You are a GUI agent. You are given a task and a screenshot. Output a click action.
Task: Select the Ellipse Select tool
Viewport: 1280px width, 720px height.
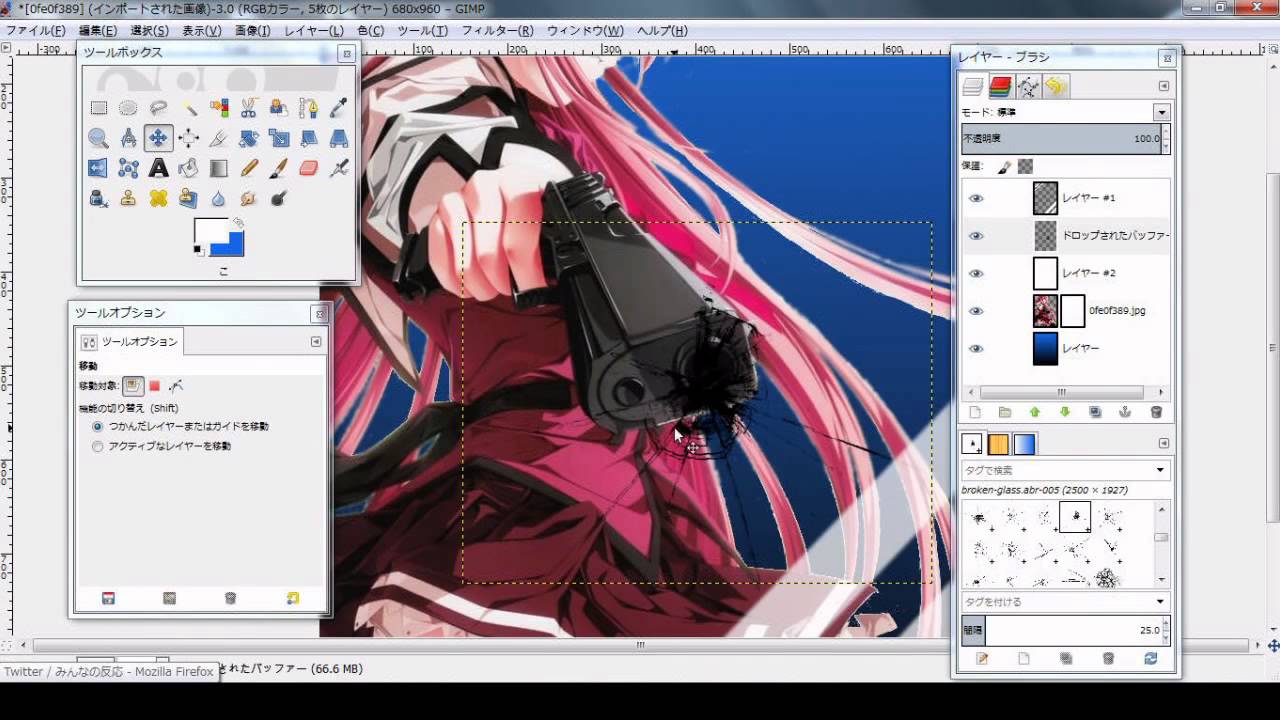pos(128,108)
